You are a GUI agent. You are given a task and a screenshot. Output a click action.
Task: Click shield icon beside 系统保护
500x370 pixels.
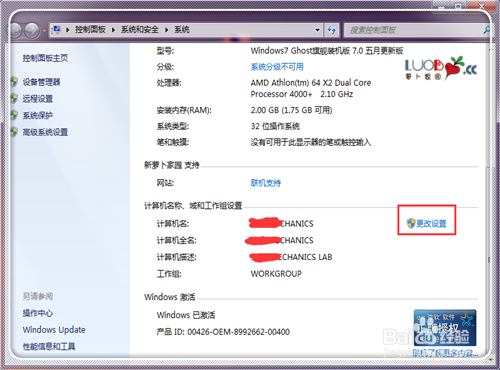coord(14,115)
